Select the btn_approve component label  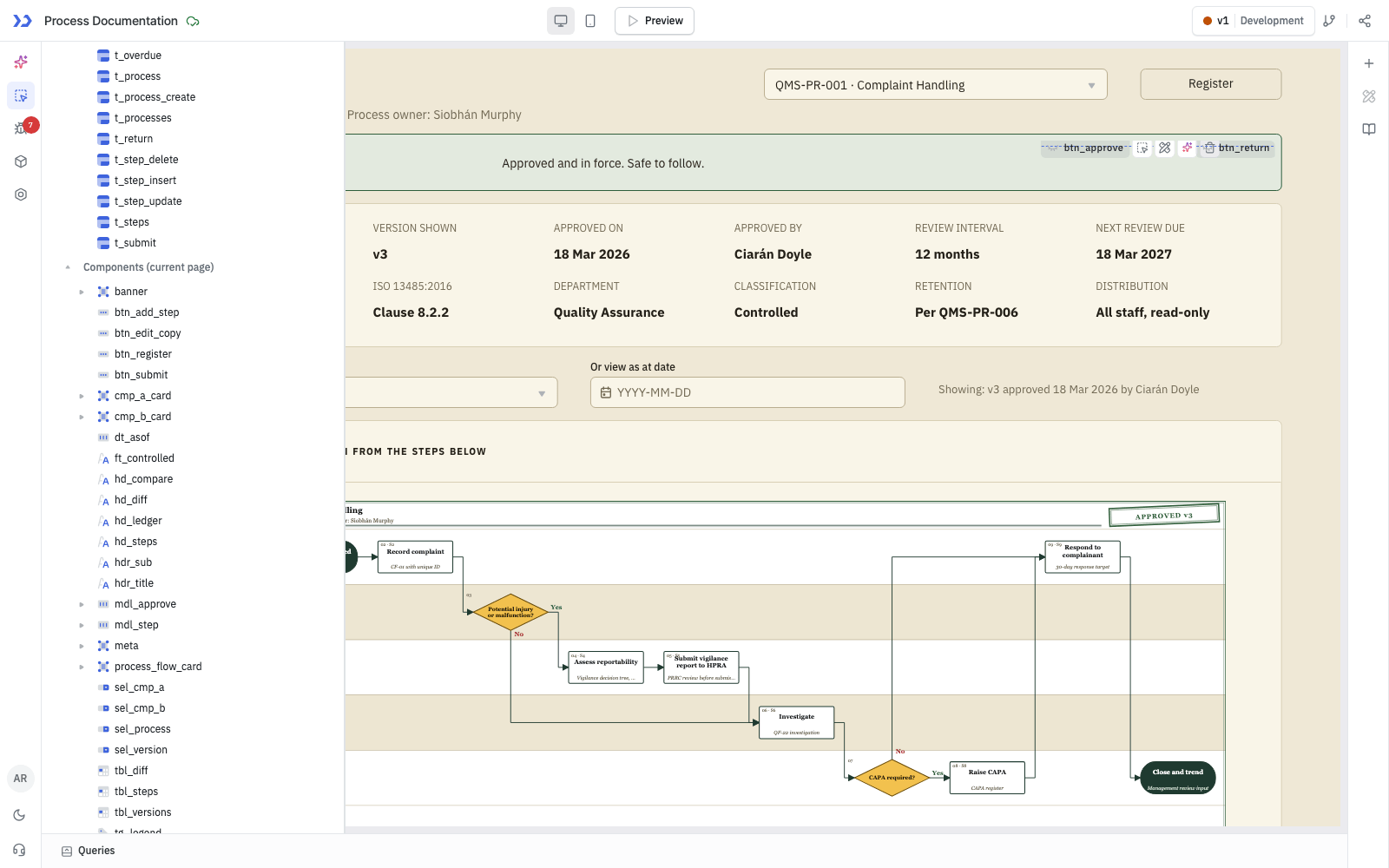coord(1093,148)
